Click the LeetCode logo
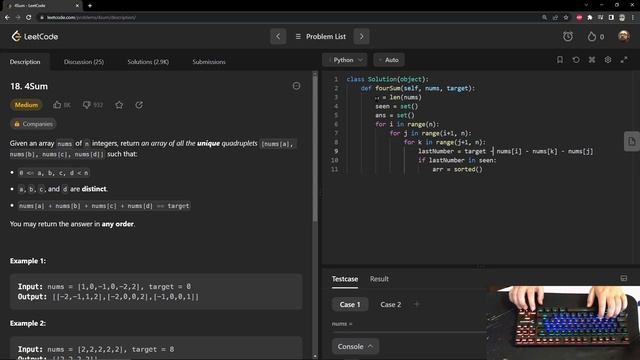This screenshot has height=360, width=640. 35,37
